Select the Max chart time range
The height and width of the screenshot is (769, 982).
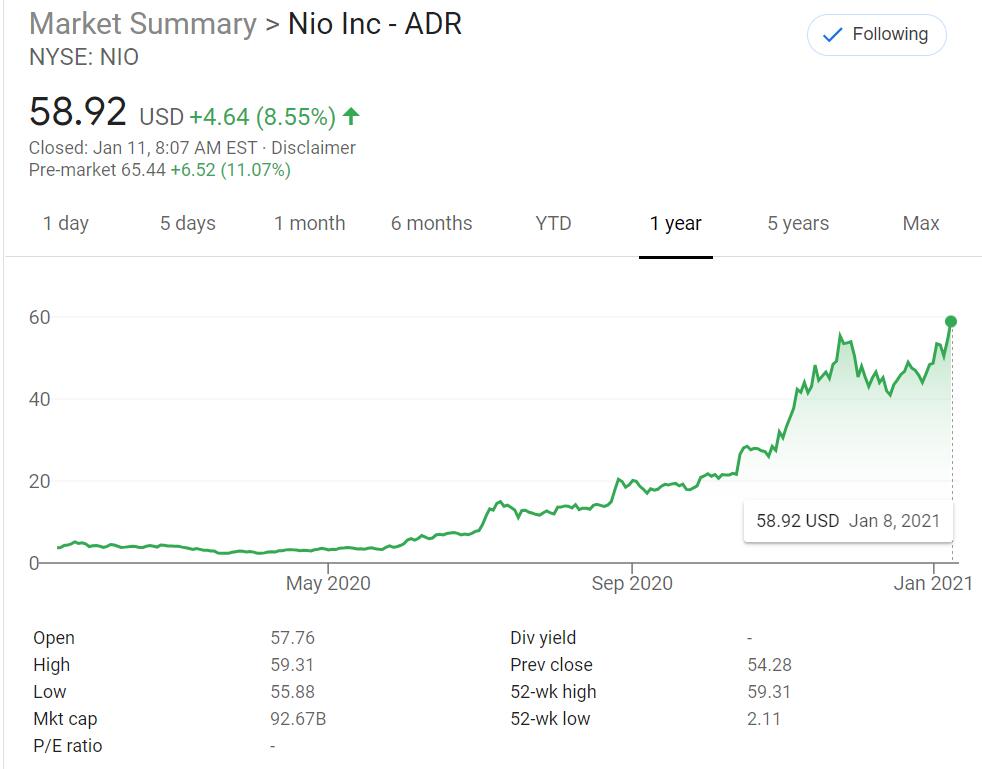pos(920,223)
